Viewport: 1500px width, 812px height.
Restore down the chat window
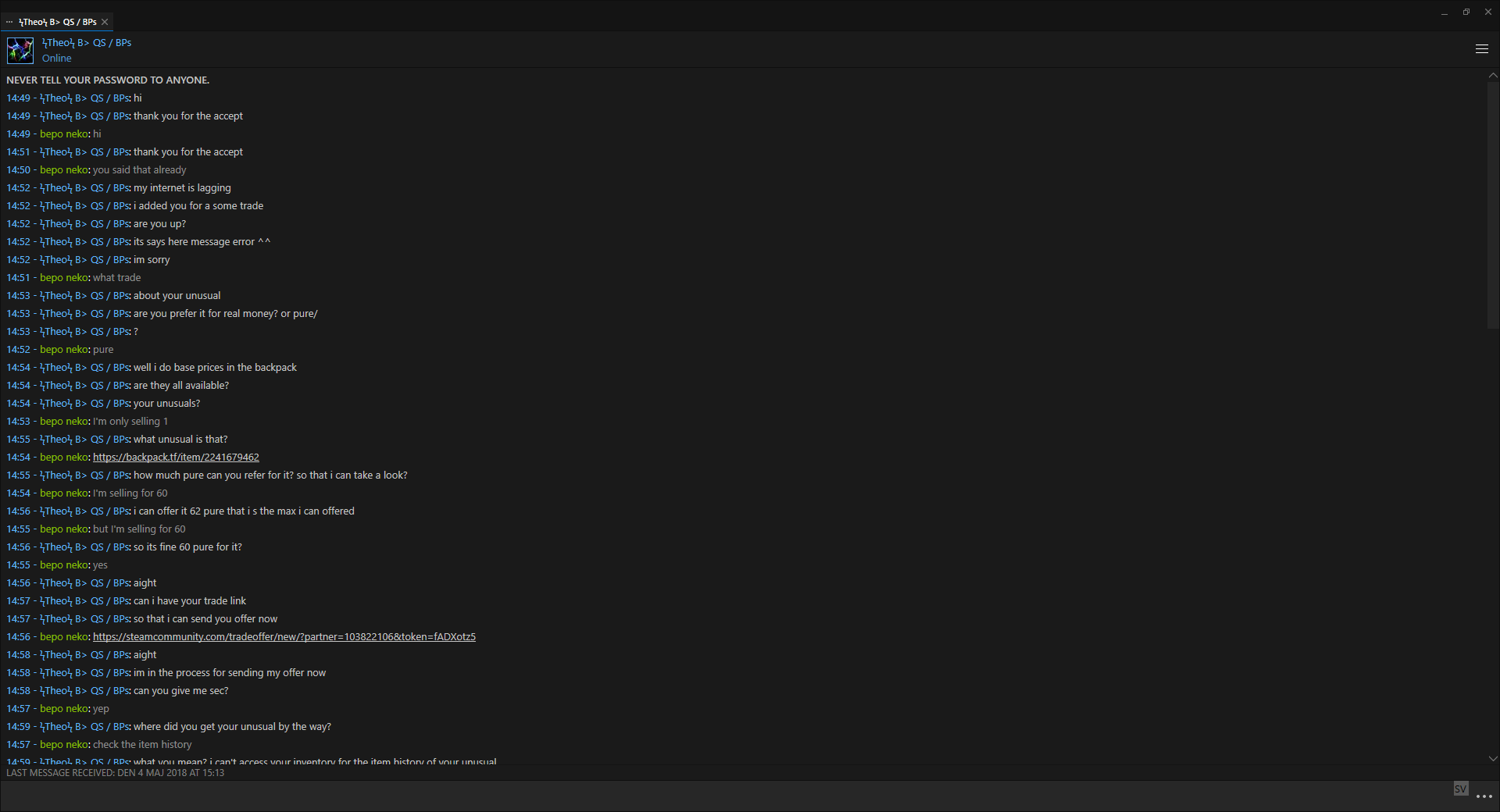coord(1466,12)
